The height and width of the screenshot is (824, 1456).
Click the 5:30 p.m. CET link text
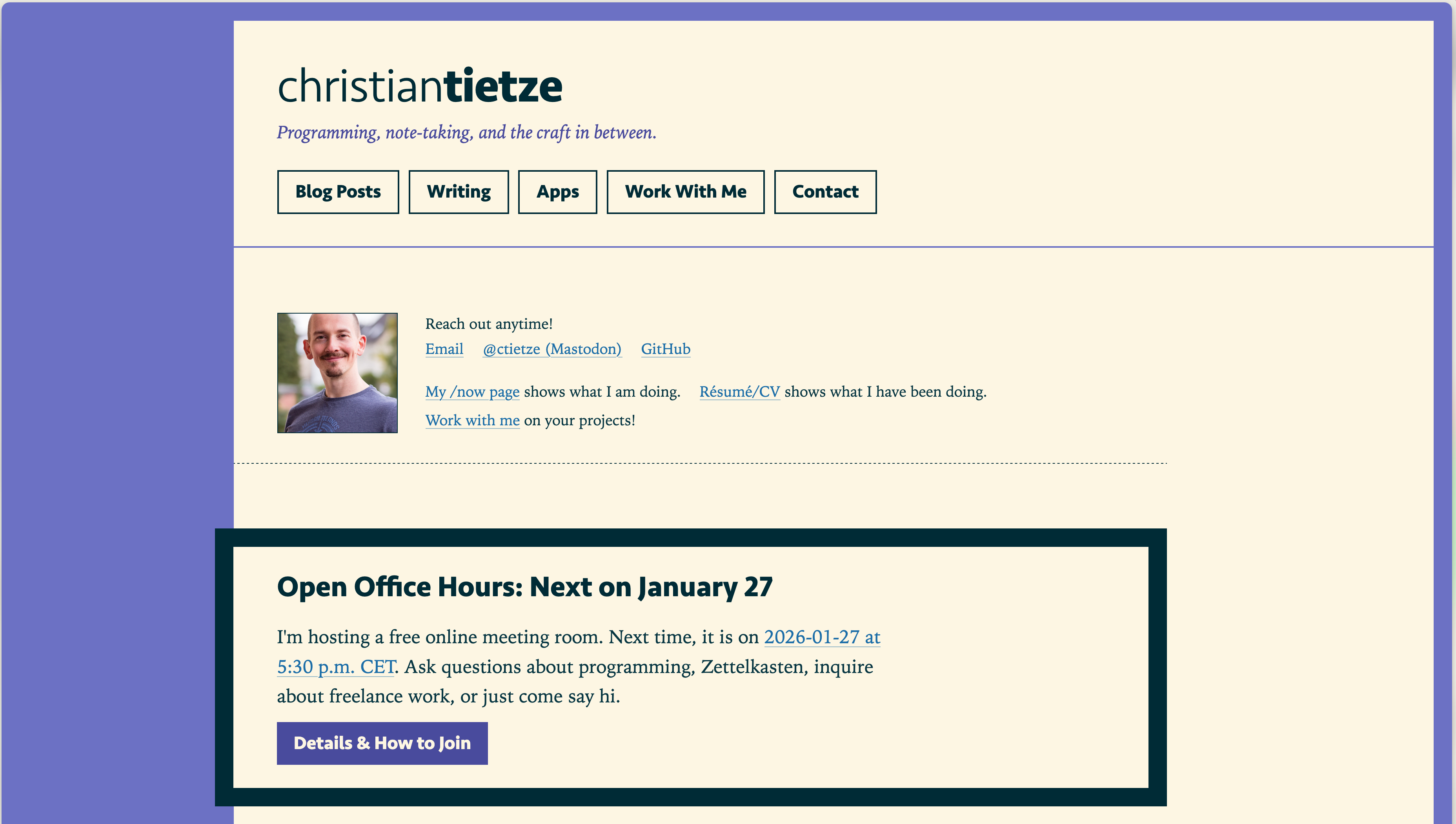pyautogui.click(x=336, y=667)
